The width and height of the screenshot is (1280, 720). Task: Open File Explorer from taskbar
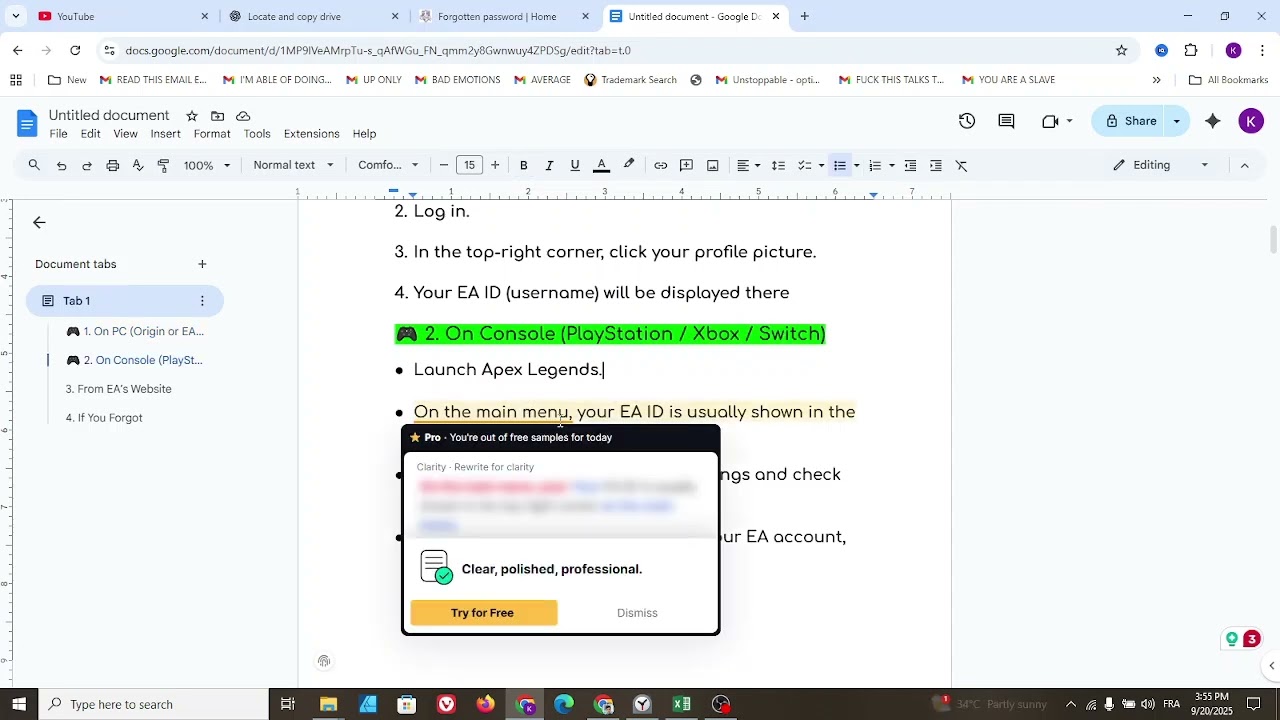tap(328, 704)
